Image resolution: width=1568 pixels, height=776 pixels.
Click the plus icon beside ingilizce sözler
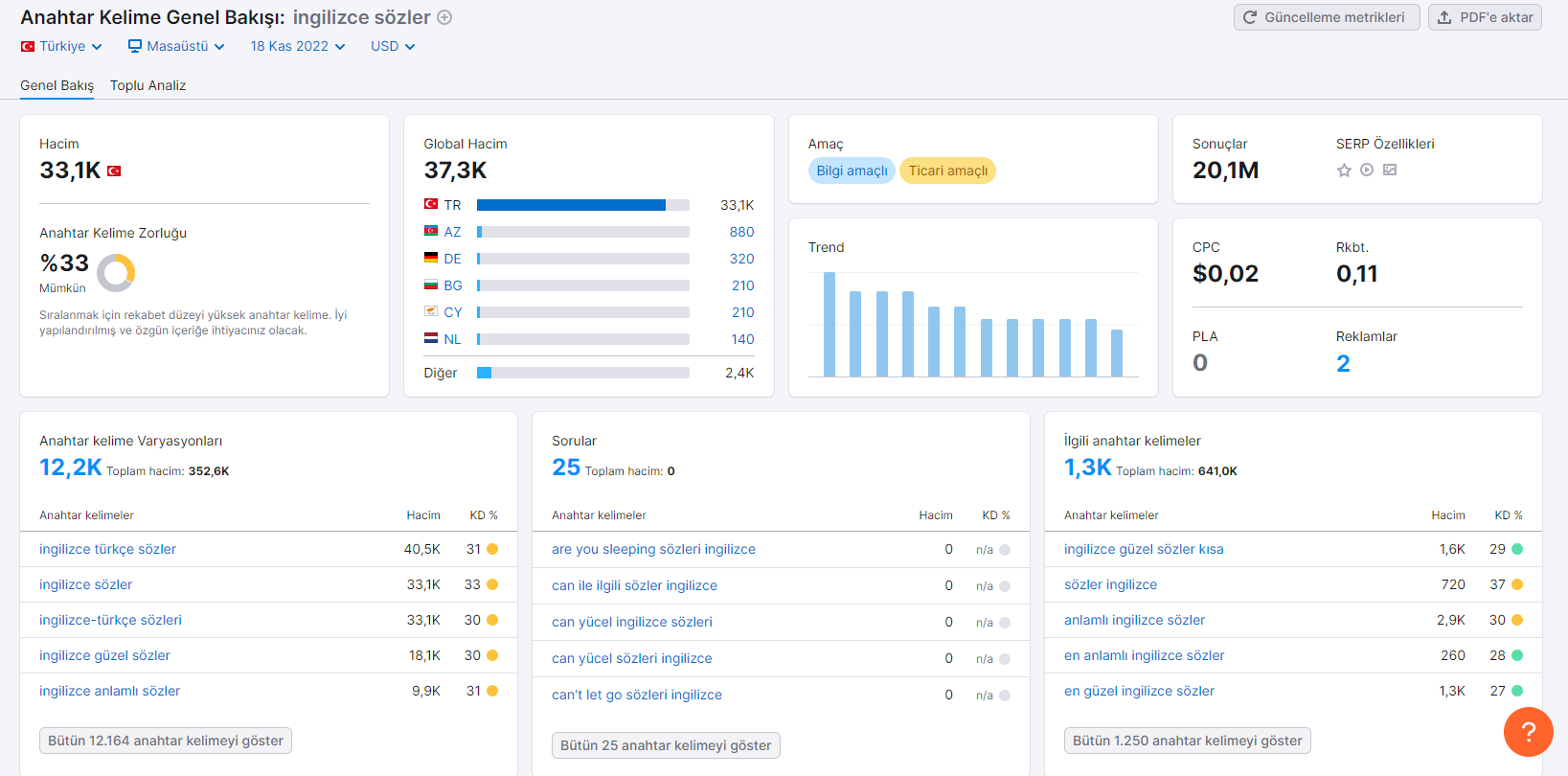(x=444, y=17)
